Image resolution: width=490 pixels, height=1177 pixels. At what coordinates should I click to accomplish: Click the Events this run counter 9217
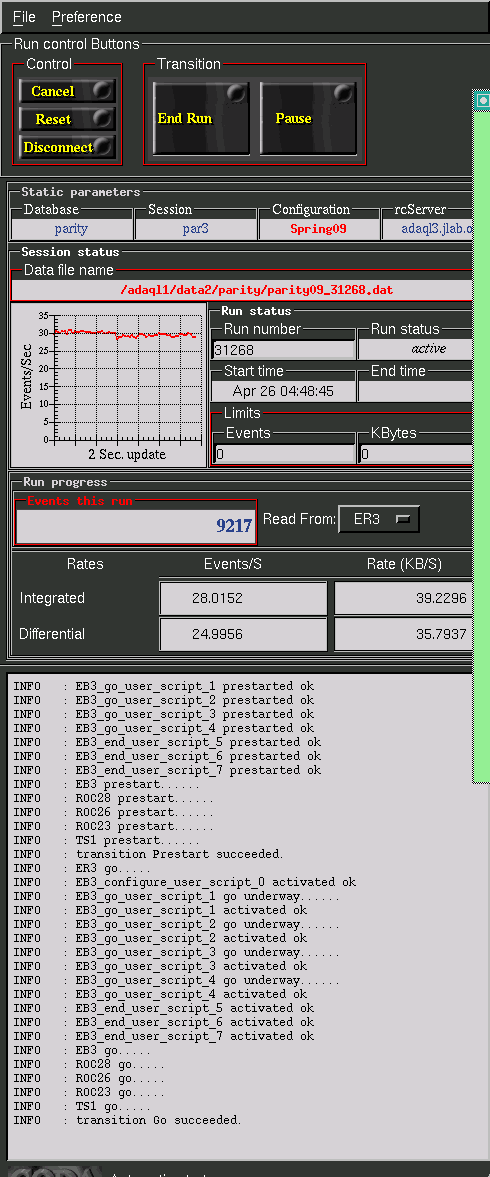click(136, 525)
